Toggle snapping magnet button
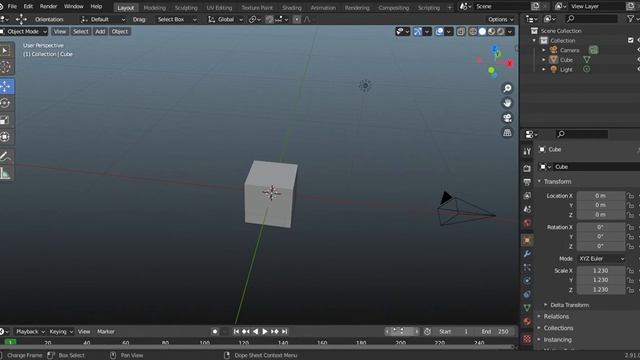 269,19
